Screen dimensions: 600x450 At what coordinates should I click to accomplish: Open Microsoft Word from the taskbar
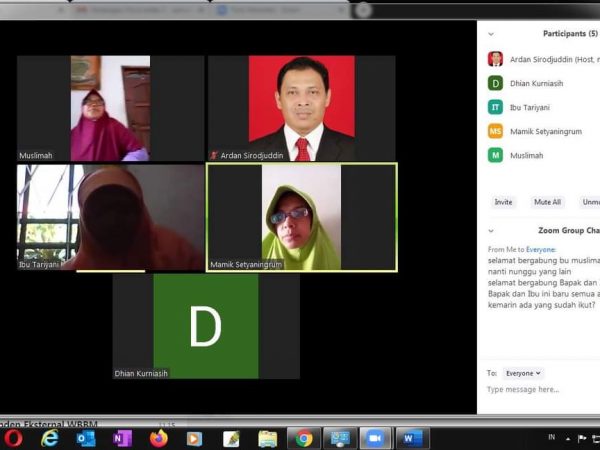[x=411, y=438]
